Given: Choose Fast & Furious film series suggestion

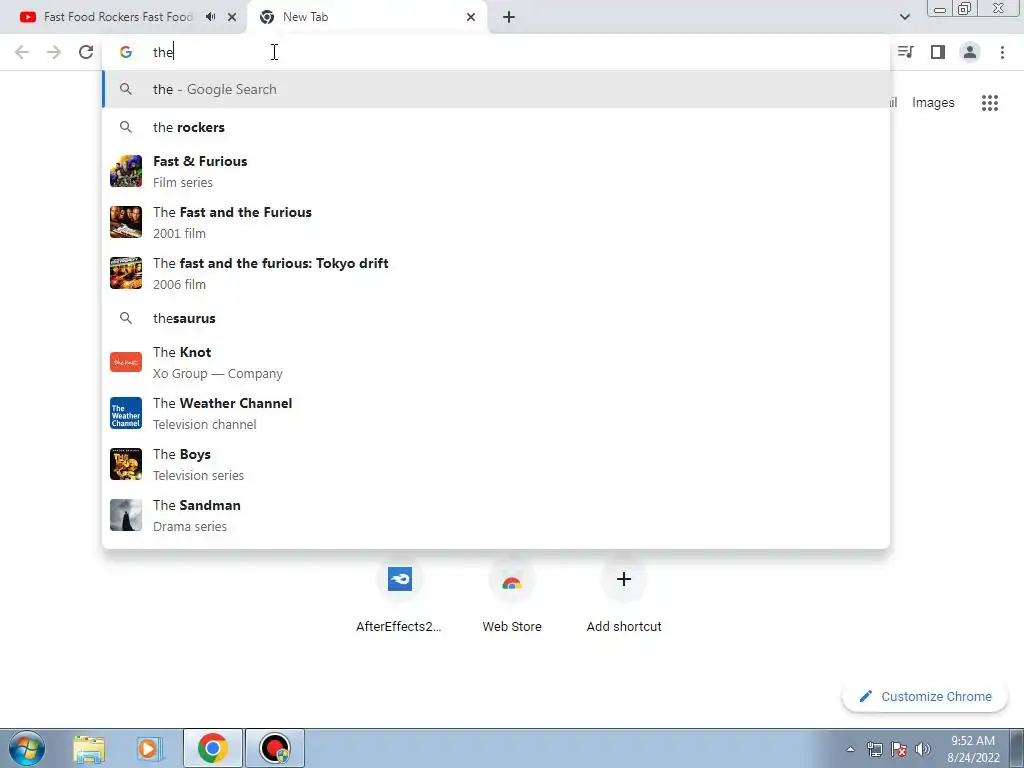Looking at the screenshot, I should click(496, 171).
